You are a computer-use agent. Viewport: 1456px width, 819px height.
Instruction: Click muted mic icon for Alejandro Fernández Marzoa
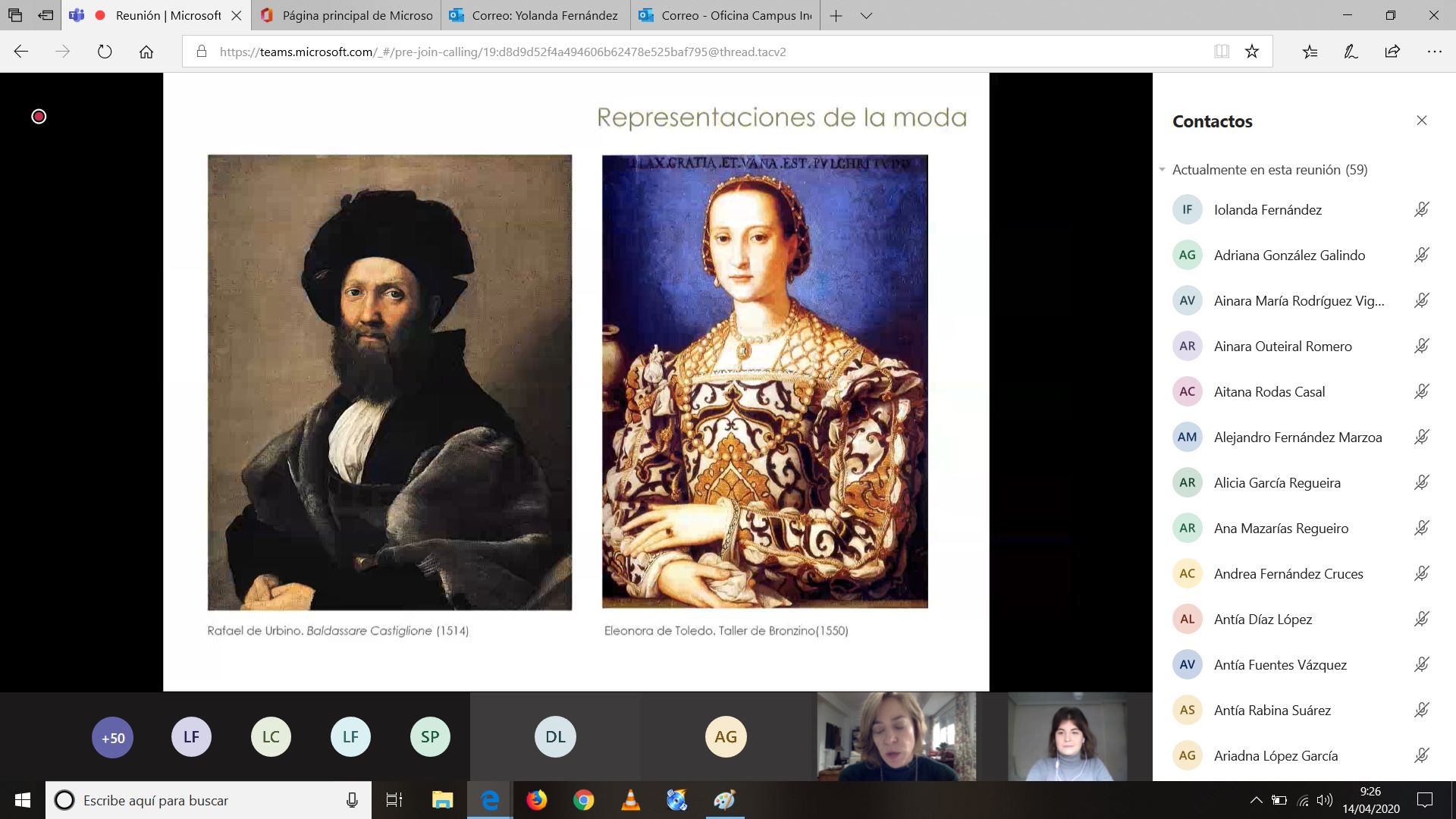coord(1422,437)
